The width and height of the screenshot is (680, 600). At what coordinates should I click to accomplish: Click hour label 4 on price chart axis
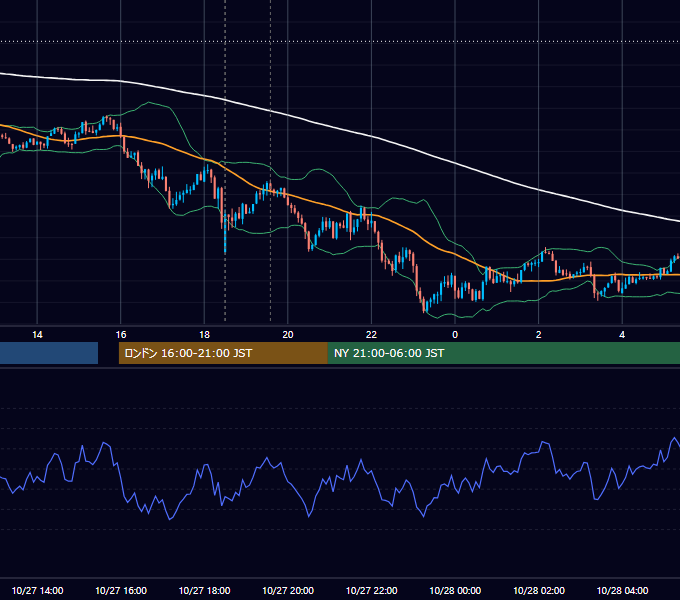click(x=622, y=335)
